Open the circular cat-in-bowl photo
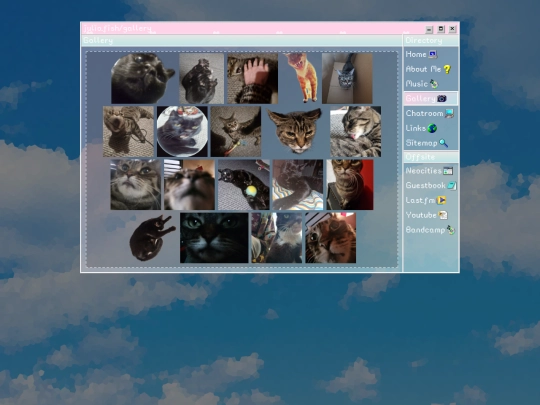Screen dimensions: 540x405 pos(182,132)
